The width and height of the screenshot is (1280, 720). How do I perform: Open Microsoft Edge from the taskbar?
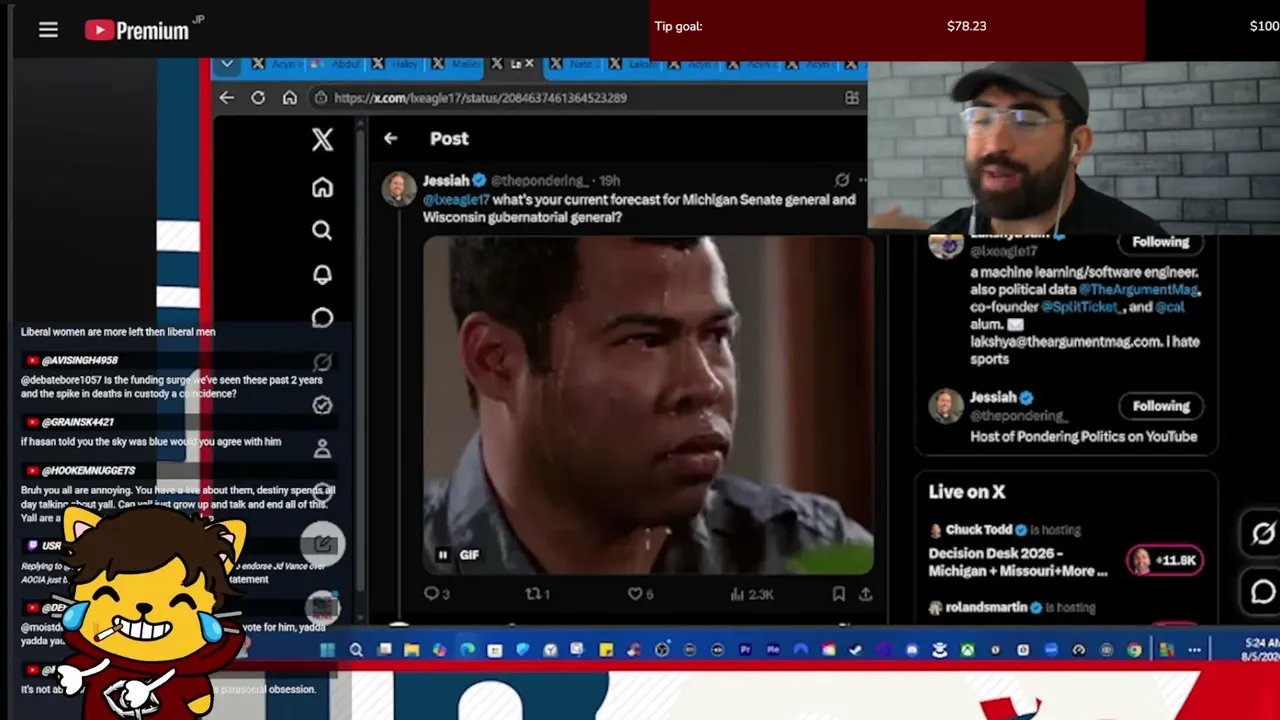point(467,650)
